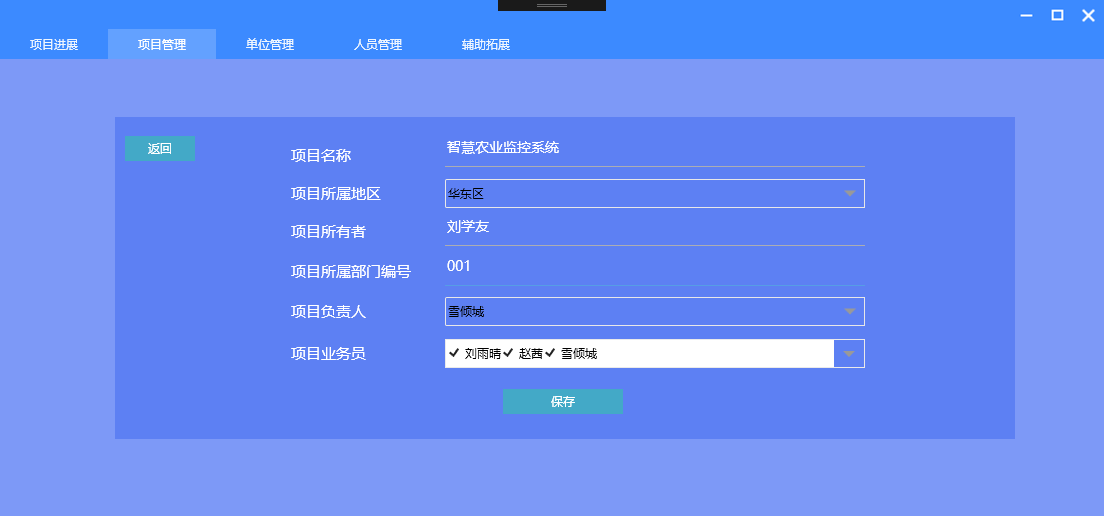
Task: Open the 项目所属地区 dropdown showing 华东区
Action: click(655, 194)
